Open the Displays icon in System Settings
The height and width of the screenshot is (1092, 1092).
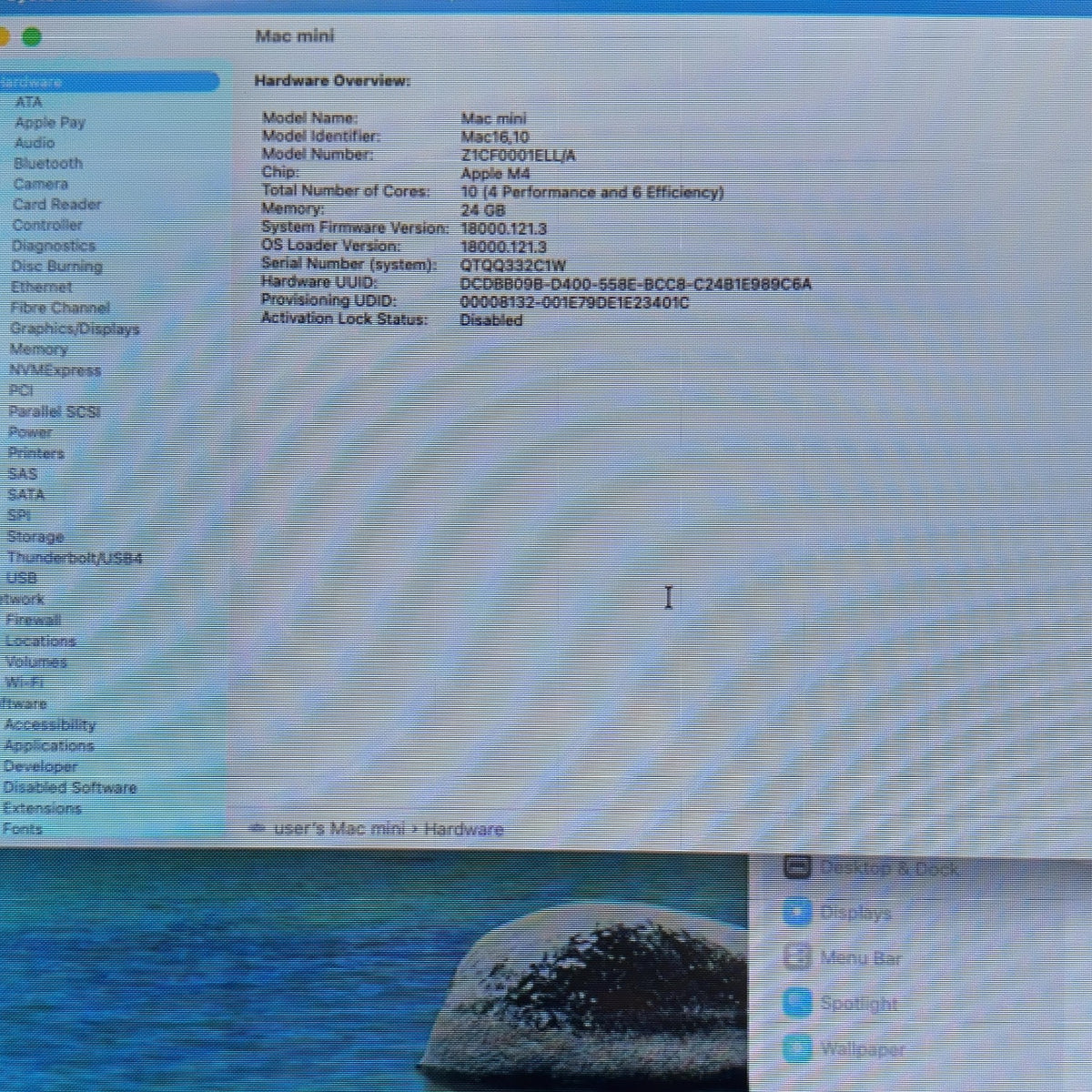point(797,912)
